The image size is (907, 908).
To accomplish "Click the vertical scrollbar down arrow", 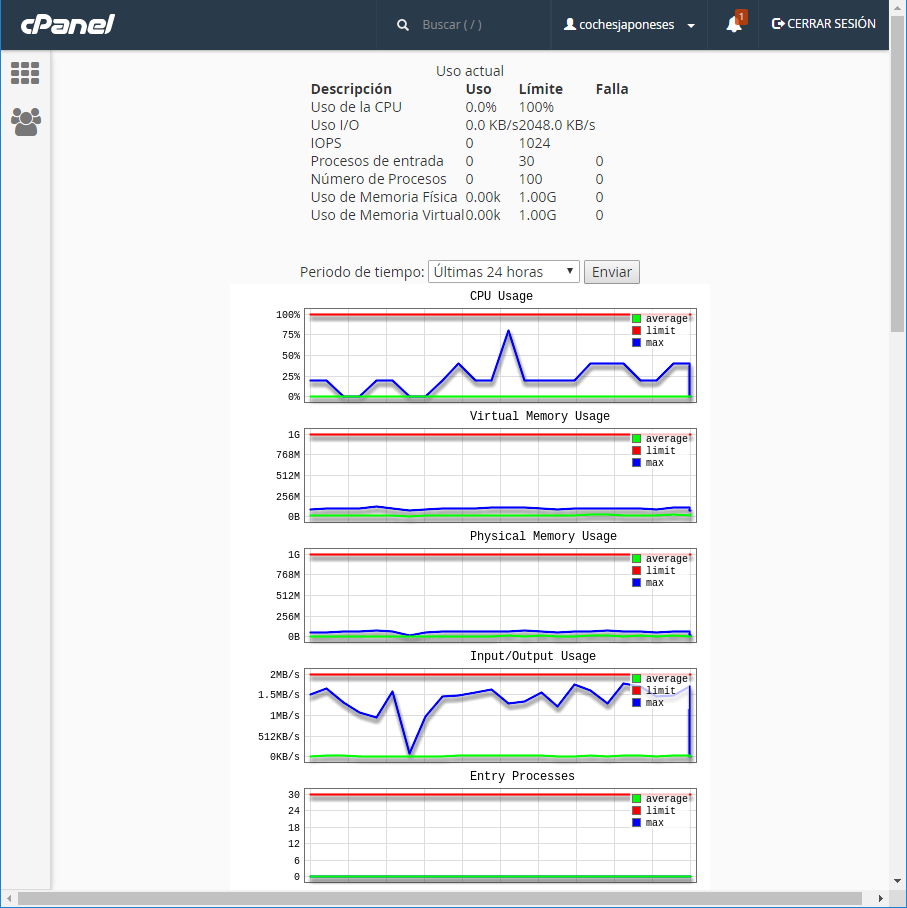I will point(897,881).
